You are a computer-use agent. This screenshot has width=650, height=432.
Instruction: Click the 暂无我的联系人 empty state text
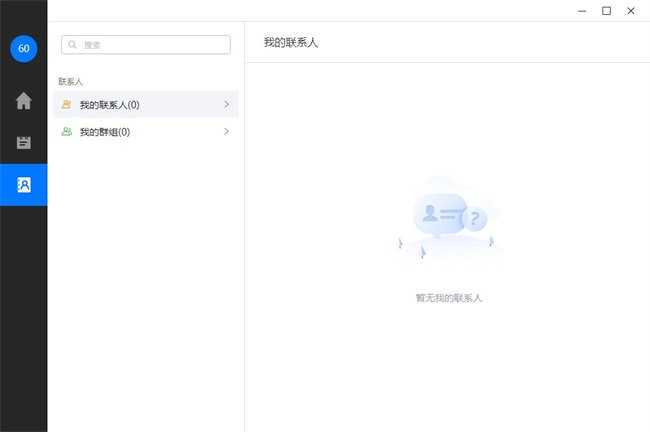(448, 298)
